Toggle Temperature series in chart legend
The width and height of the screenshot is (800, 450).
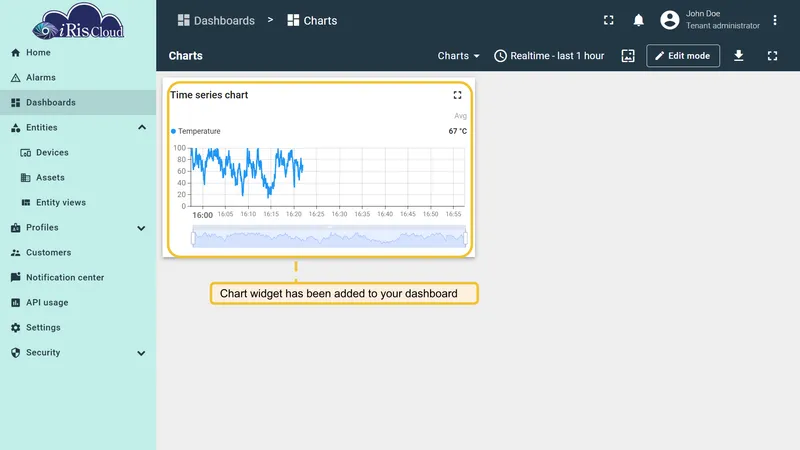coord(196,131)
